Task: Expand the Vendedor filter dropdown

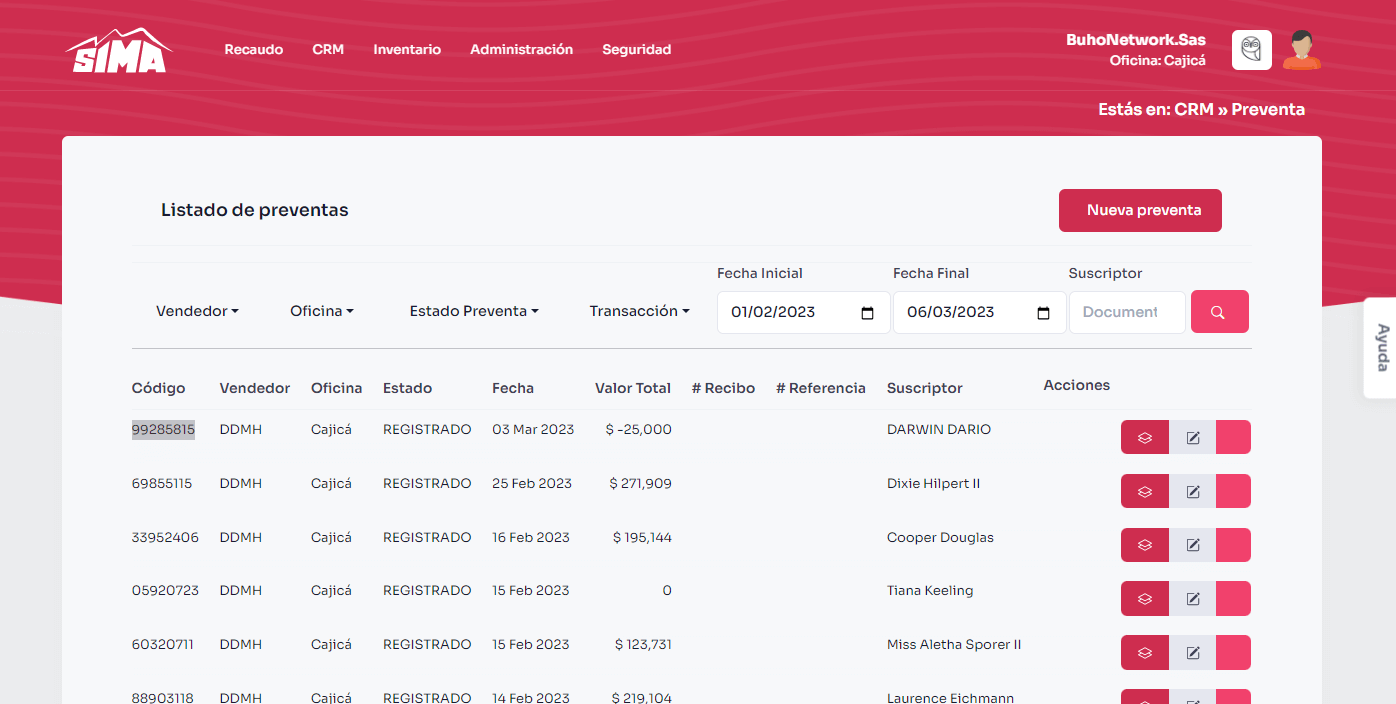Action: [197, 311]
